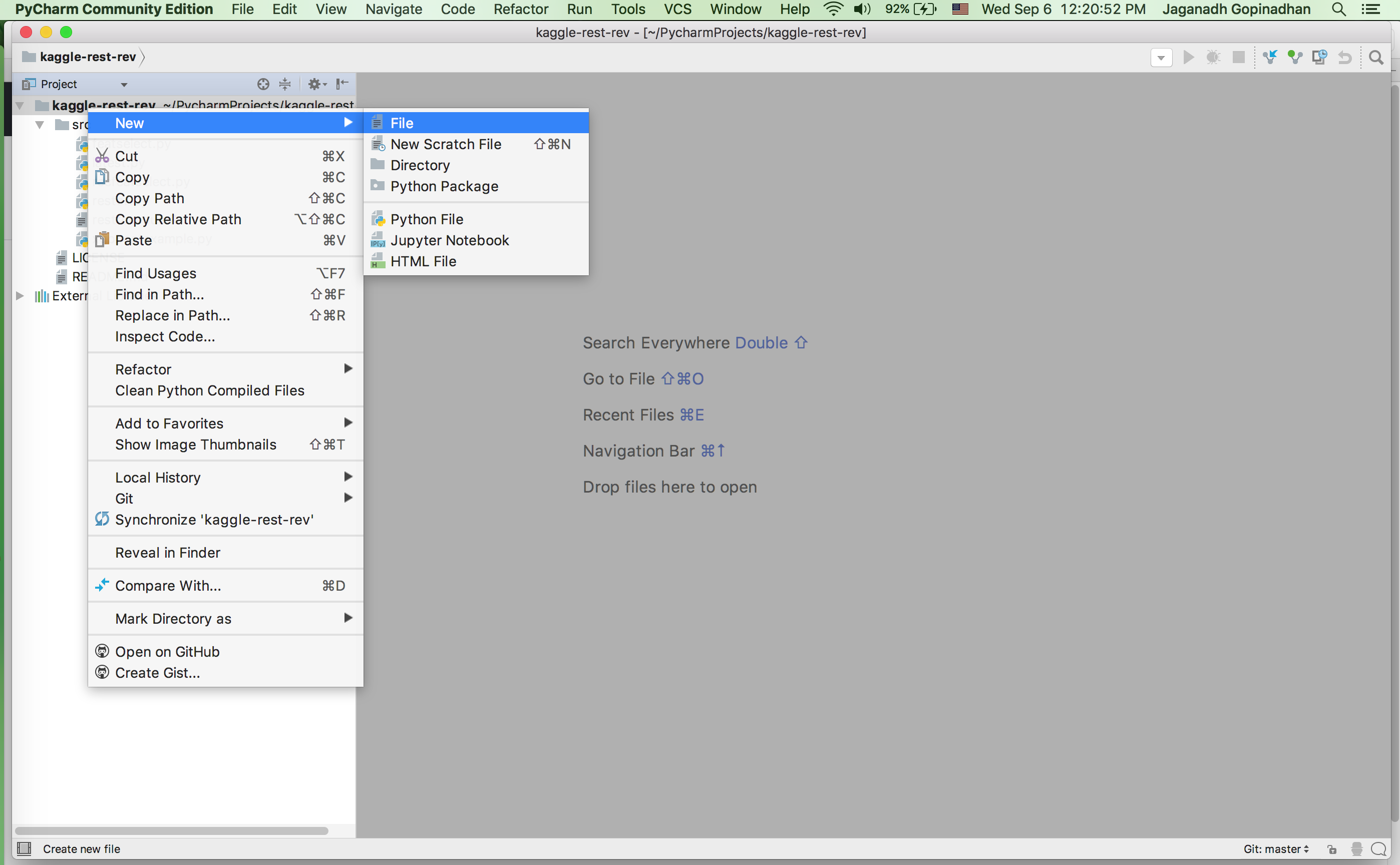The image size is (1400, 865).
Task: Click Collapse All icon in Project panel
Action: click(x=285, y=84)
